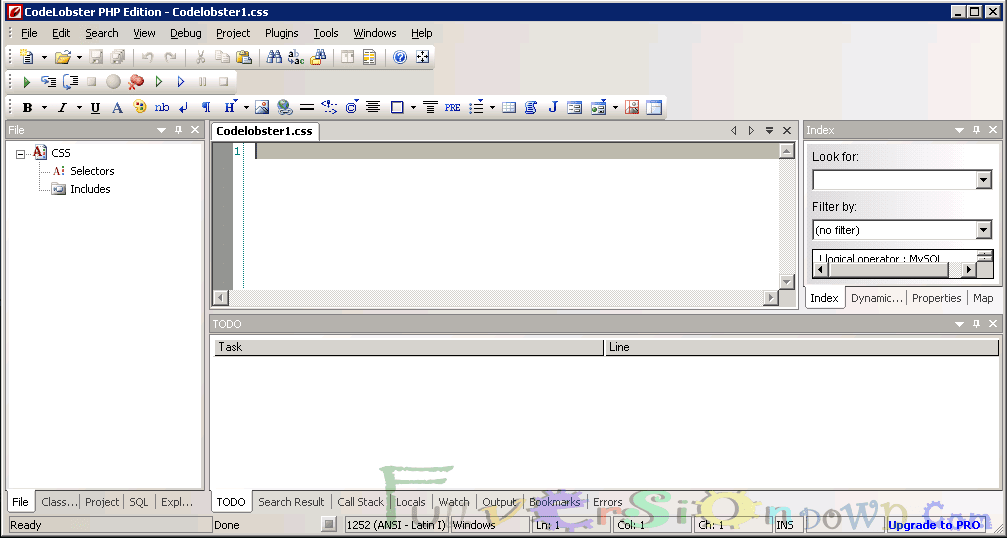Image resolution: width=1007 pixels, height=538 pixels.
Task: Click the Underline formatting icon
Action: click(95, 108)
